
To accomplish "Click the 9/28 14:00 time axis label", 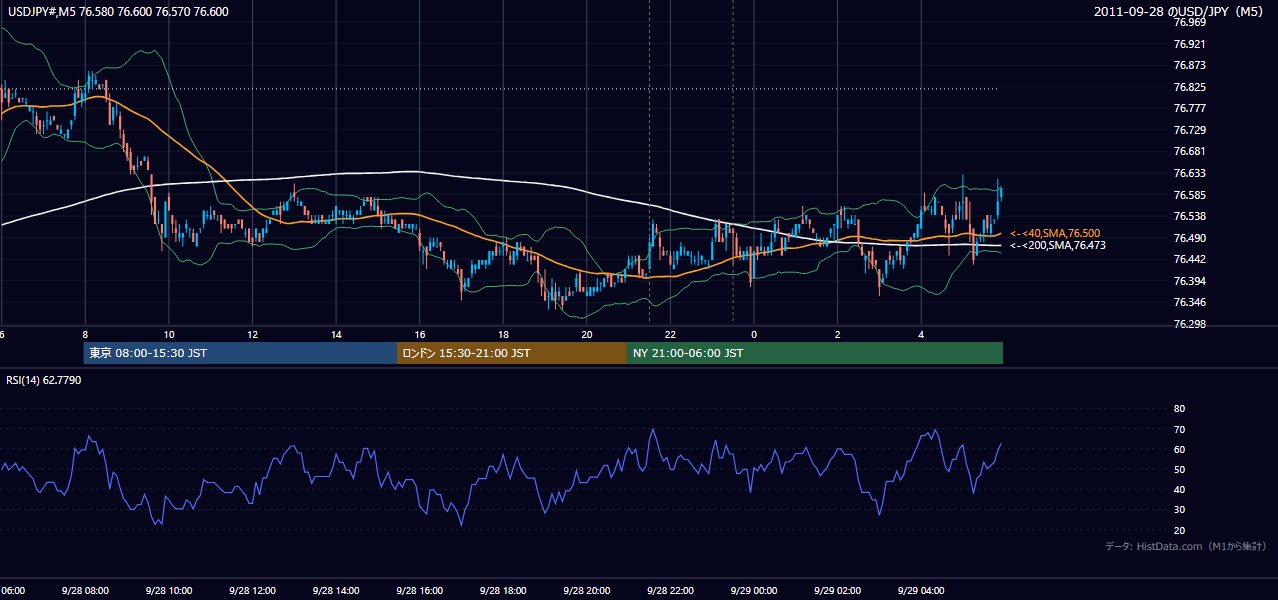I will (335, 591).
